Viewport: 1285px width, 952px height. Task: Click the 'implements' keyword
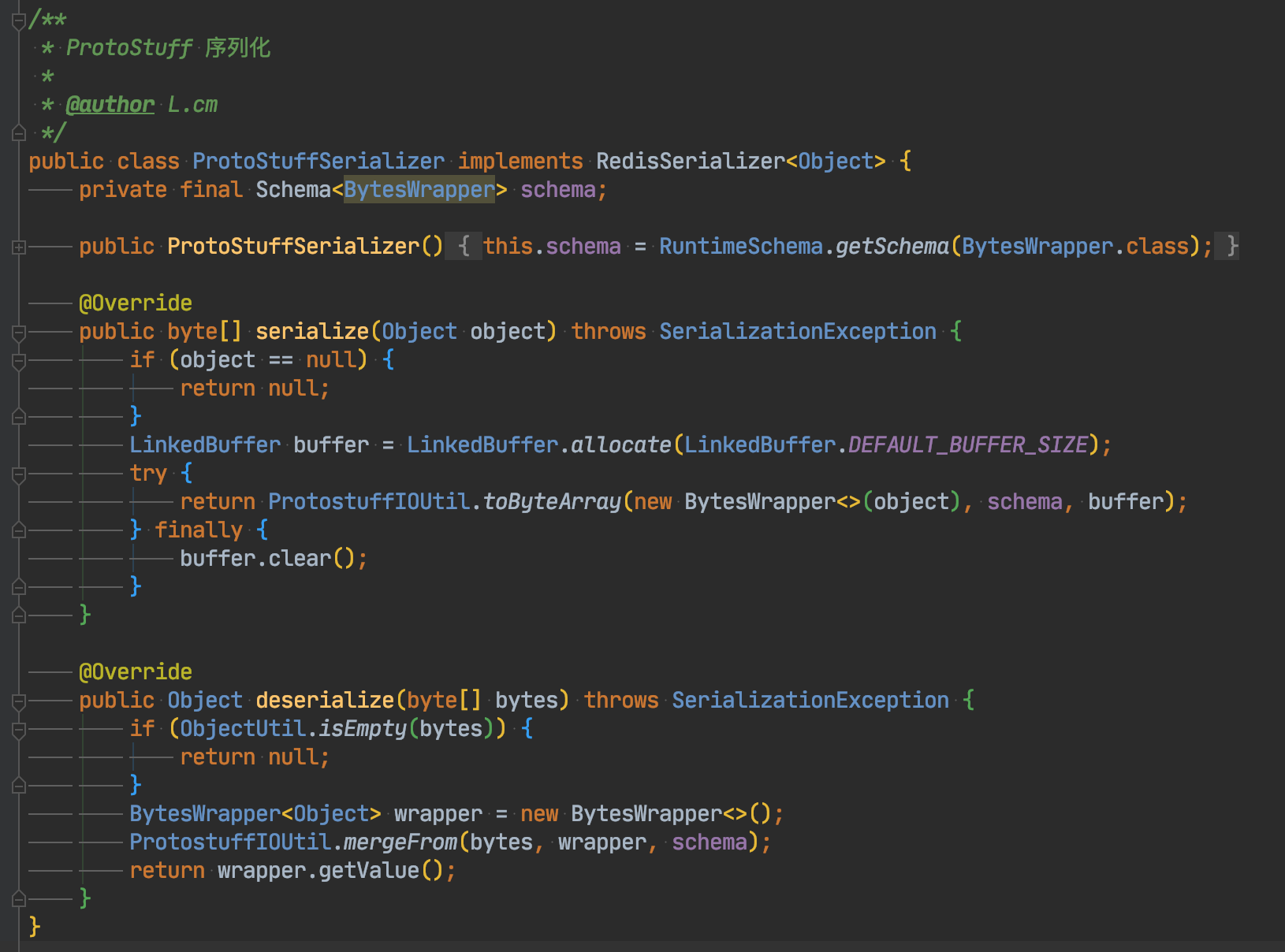click(520, 161)
